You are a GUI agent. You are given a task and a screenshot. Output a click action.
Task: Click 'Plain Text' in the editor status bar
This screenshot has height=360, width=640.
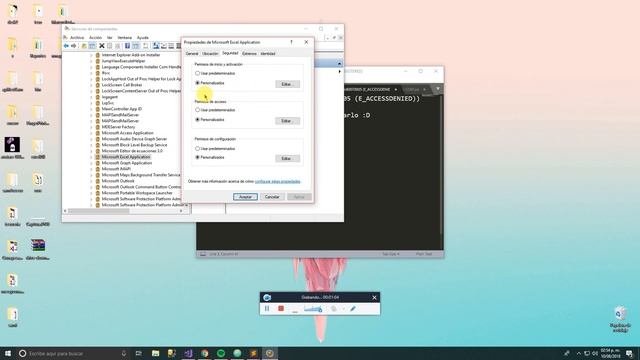tap(424, 254)
